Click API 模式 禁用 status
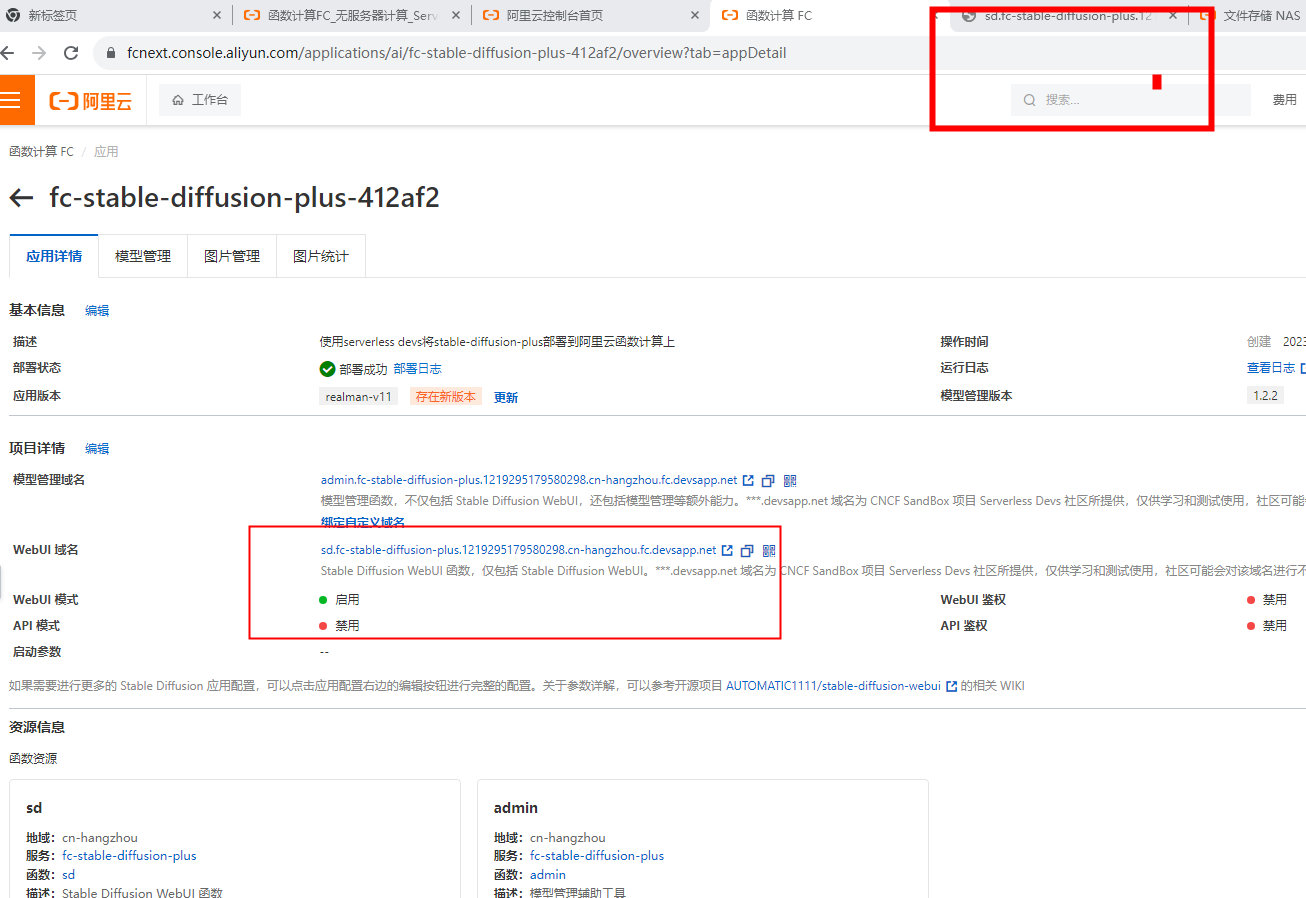The image size is (1306, 898). click(339, 626)
